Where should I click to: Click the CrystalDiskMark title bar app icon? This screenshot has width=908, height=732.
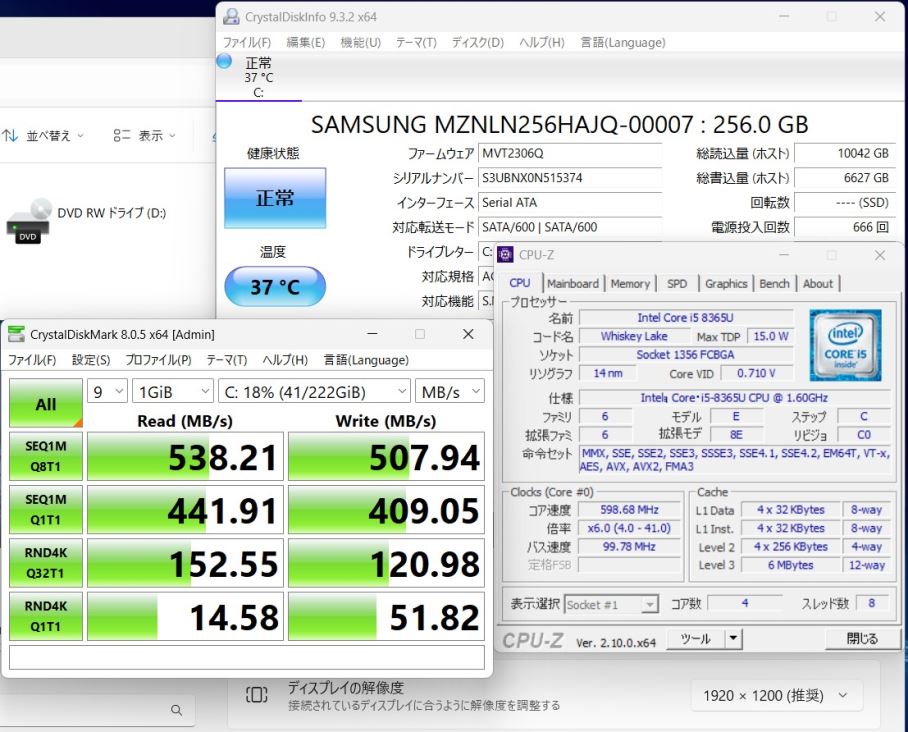point(16,334)
